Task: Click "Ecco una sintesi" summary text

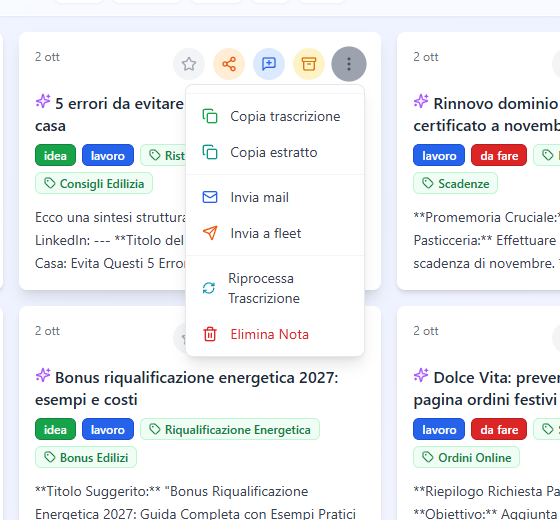Action: (x=110, y=240)
